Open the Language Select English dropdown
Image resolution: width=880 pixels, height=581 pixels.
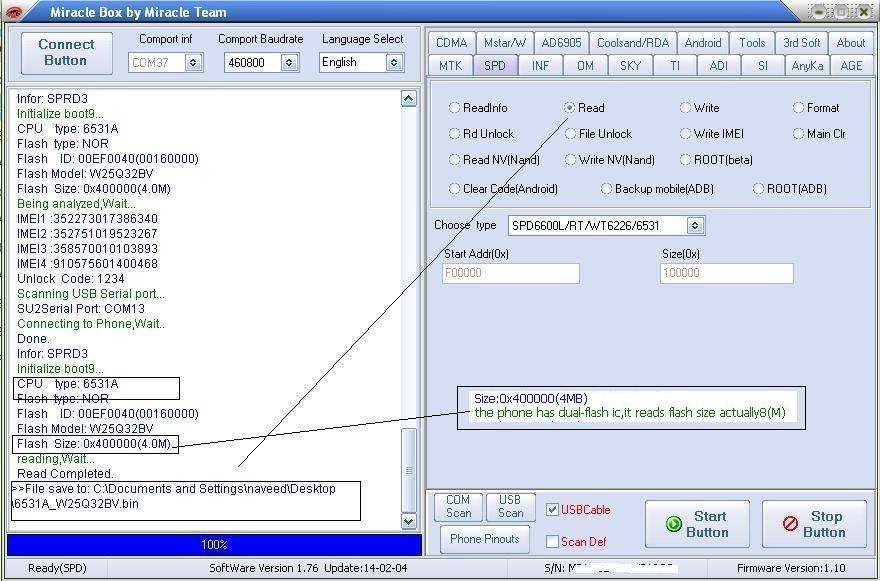click(x=394, y=62)
